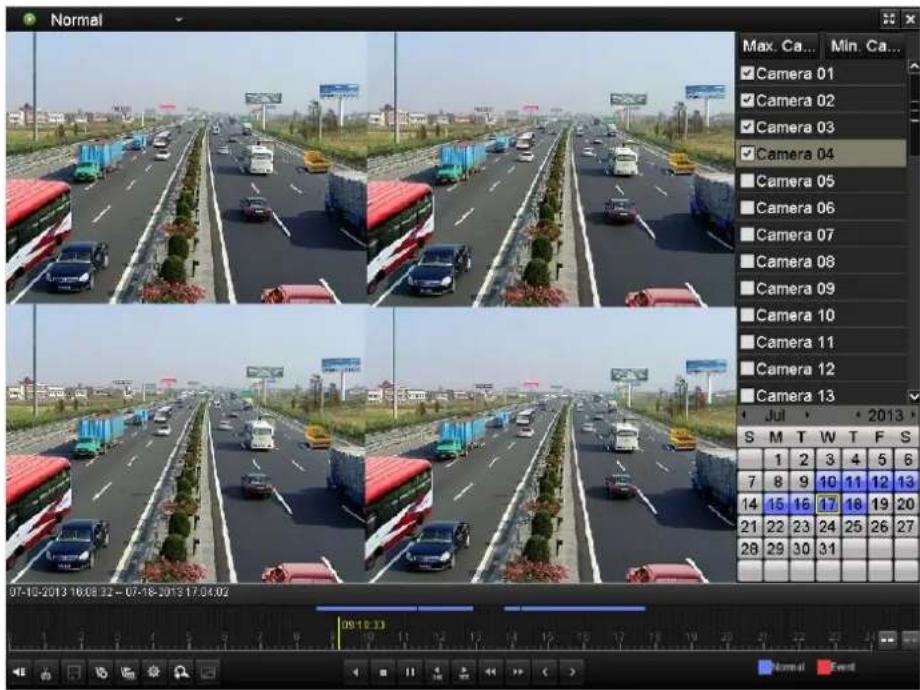Activate the digital zoom magnifier icon
Screen dimensions: 920x690
coord(181,672)
